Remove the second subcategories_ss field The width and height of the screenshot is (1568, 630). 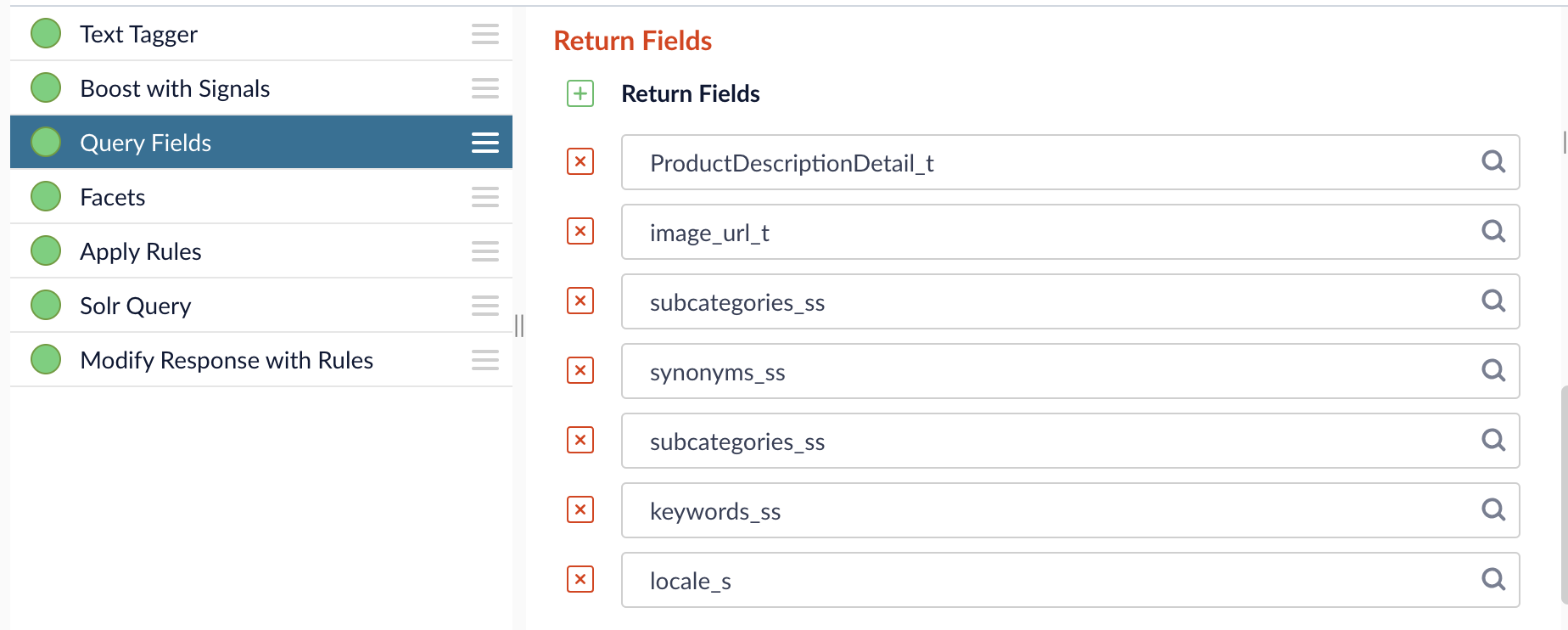[580, 440]
